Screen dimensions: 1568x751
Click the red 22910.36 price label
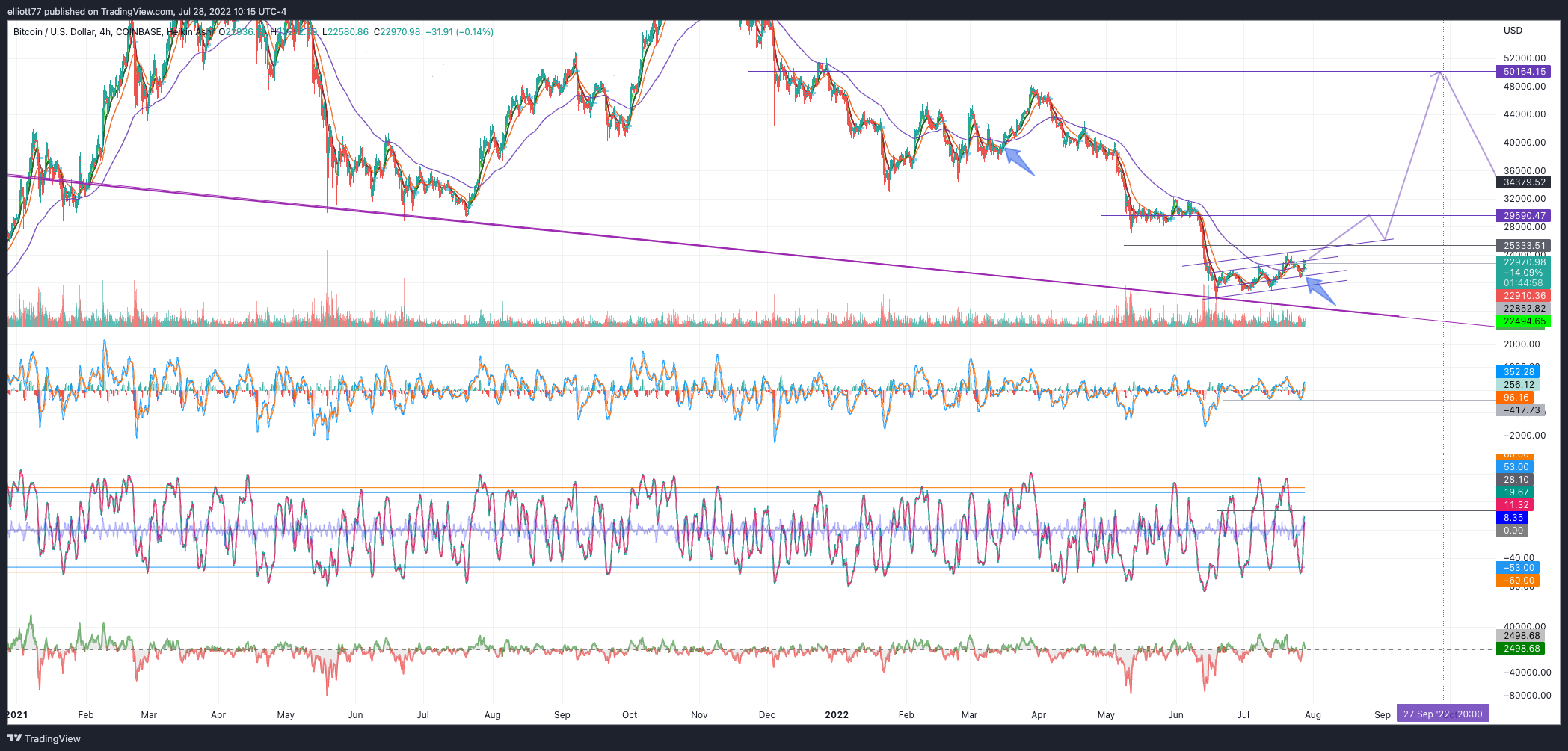(1523, 296)
